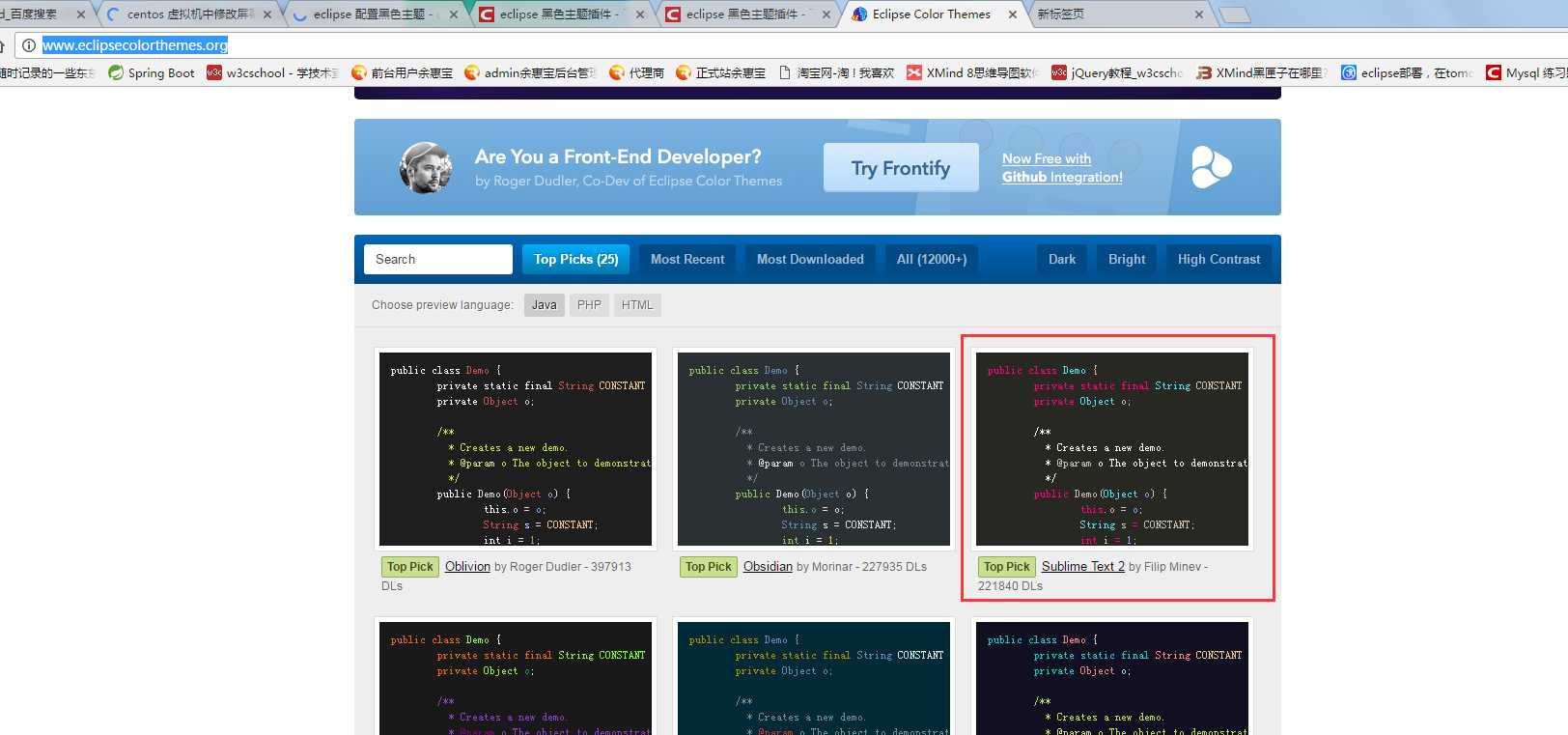Open the eclipse部署 bookmark favicon

pos(1349,72)
